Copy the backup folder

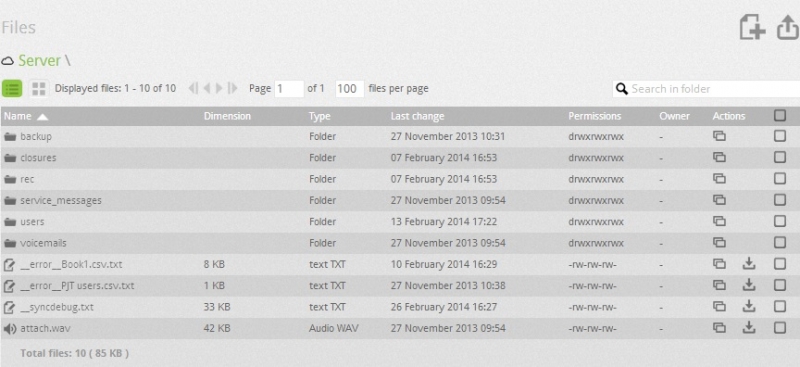click(x=719, y=136)
